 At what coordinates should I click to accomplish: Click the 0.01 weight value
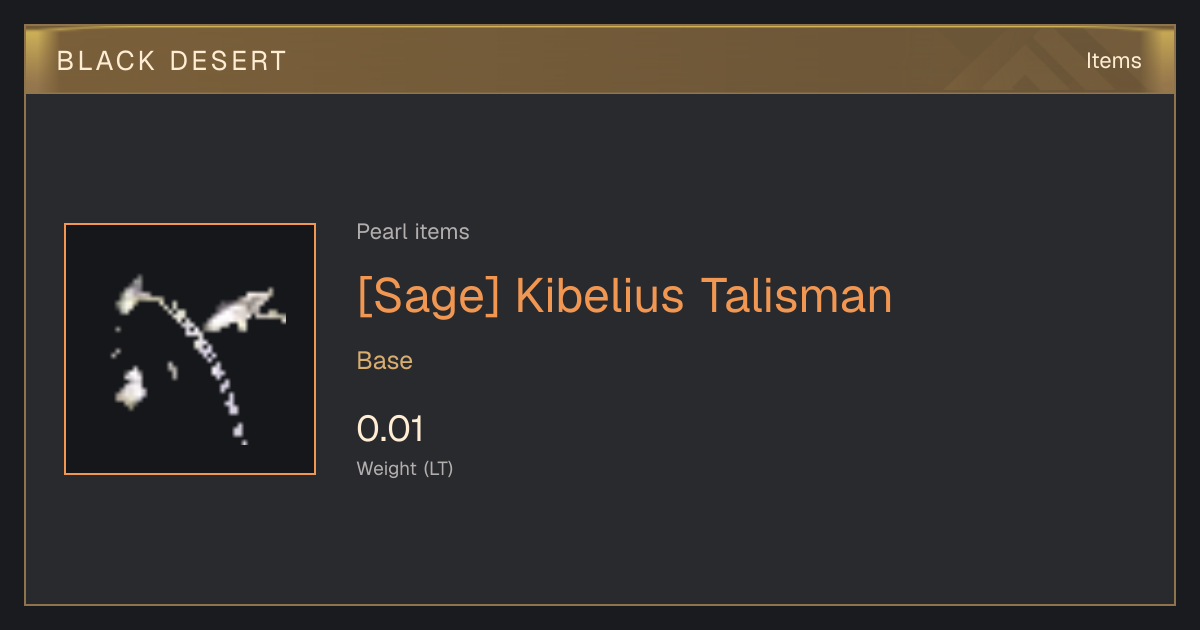click(391, 429)
